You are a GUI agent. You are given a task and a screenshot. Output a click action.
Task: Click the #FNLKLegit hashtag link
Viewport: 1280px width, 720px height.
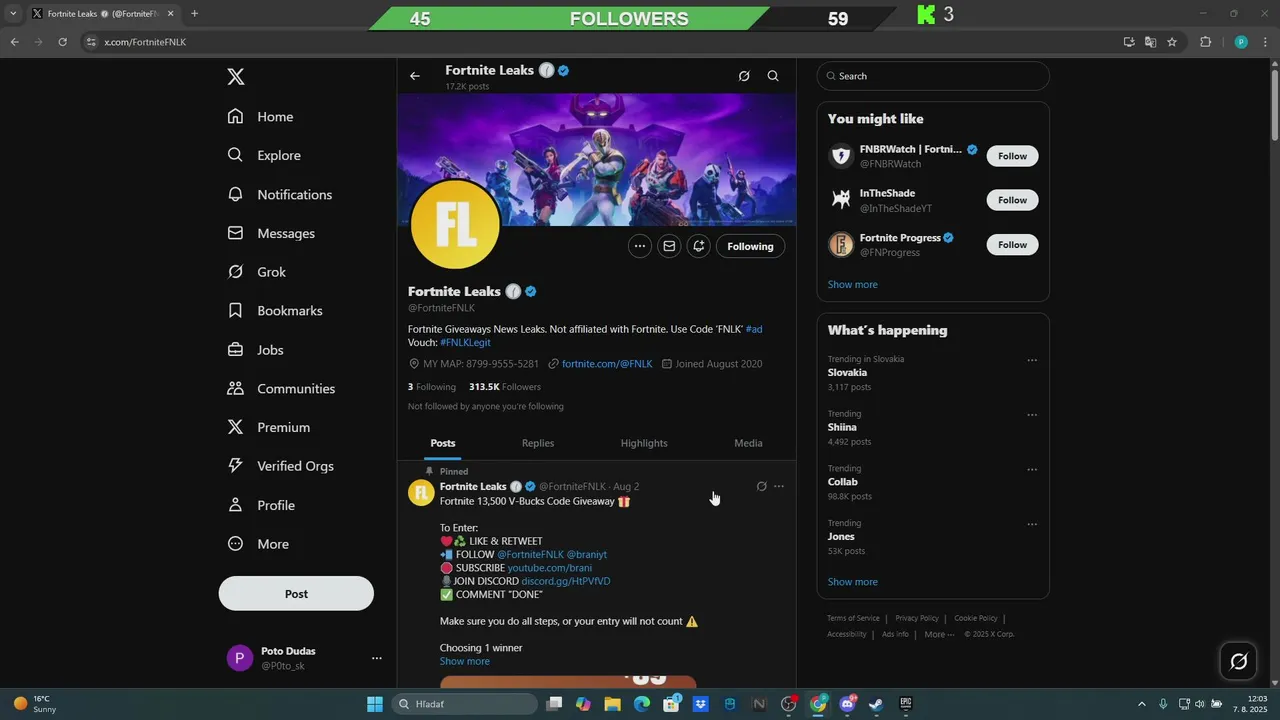(x=465, y=342)
